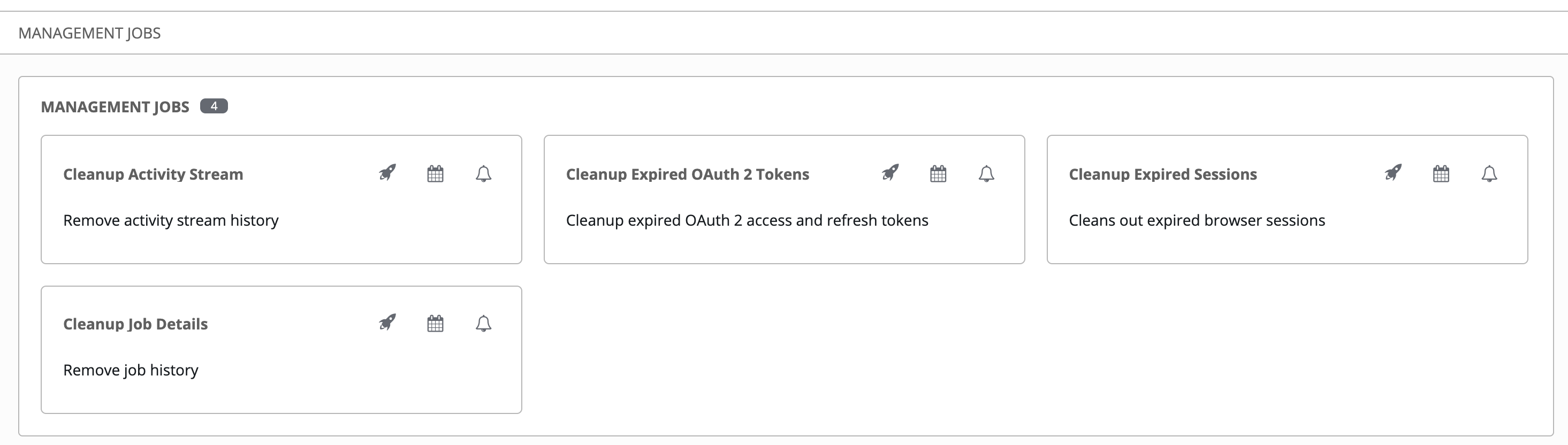The width and height of the screenshot is (1568, 445).
Task: Launch the Cleanup Activity Stream job
Action: 387,173
